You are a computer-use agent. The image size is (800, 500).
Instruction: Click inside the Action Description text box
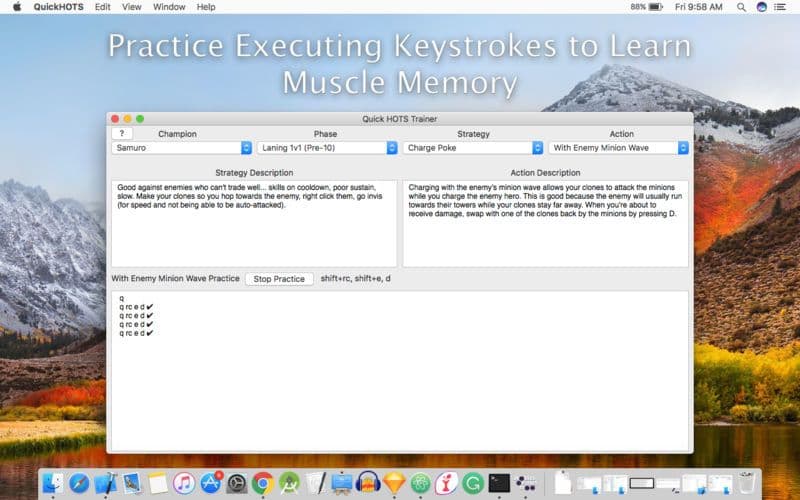545,223
